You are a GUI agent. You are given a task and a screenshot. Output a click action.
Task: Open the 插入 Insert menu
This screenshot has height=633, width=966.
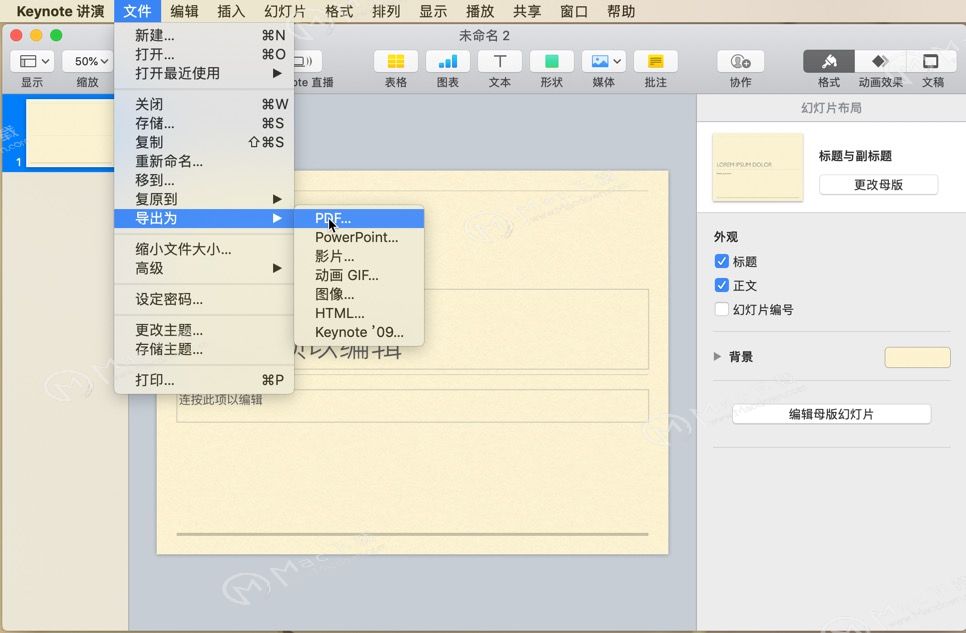pos(231,11)
